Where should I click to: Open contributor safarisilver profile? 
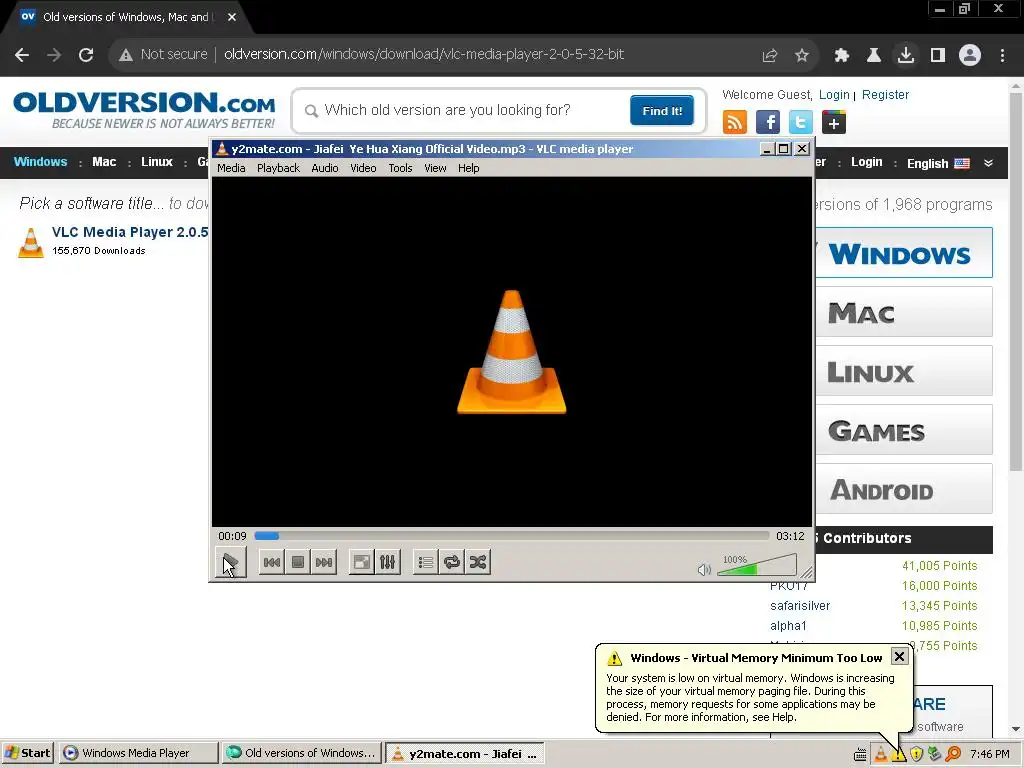(x=800, y=605)
